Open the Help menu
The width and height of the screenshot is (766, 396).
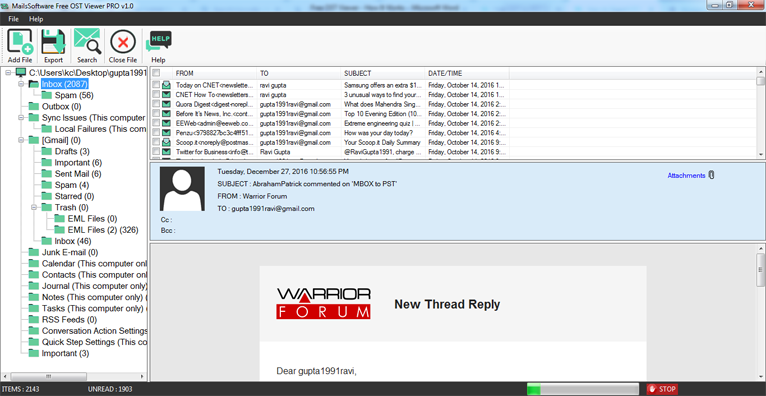coord(36,19)
